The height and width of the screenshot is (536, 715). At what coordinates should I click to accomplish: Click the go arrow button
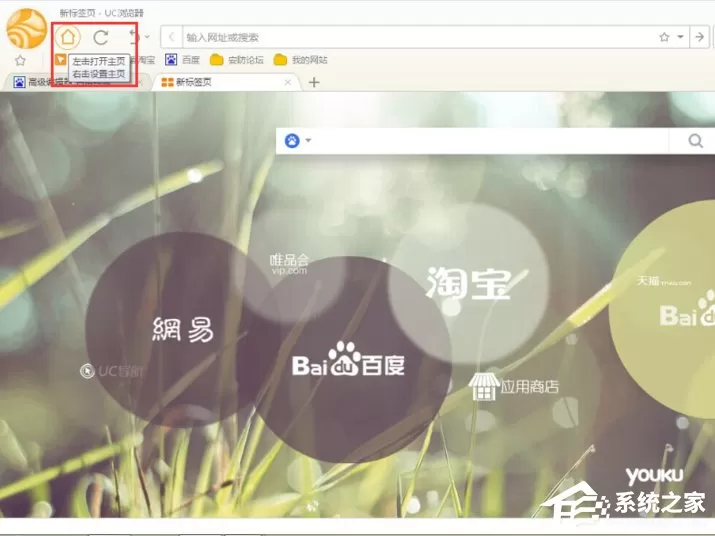point(699,37)
